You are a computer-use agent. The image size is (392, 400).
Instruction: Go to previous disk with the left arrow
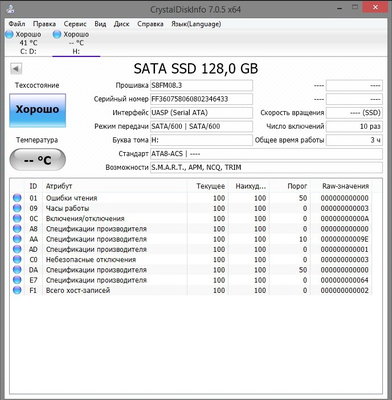(16, 69)
